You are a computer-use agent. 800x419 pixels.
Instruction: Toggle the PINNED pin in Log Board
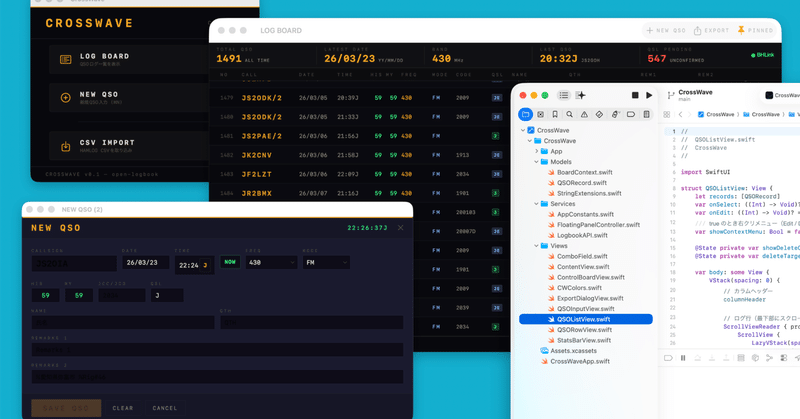click(755, 31)
